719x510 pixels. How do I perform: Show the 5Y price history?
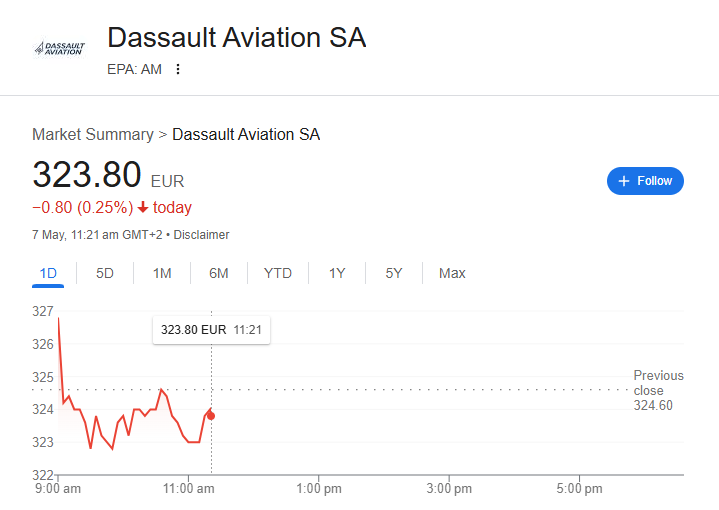[x=394, y=273]
